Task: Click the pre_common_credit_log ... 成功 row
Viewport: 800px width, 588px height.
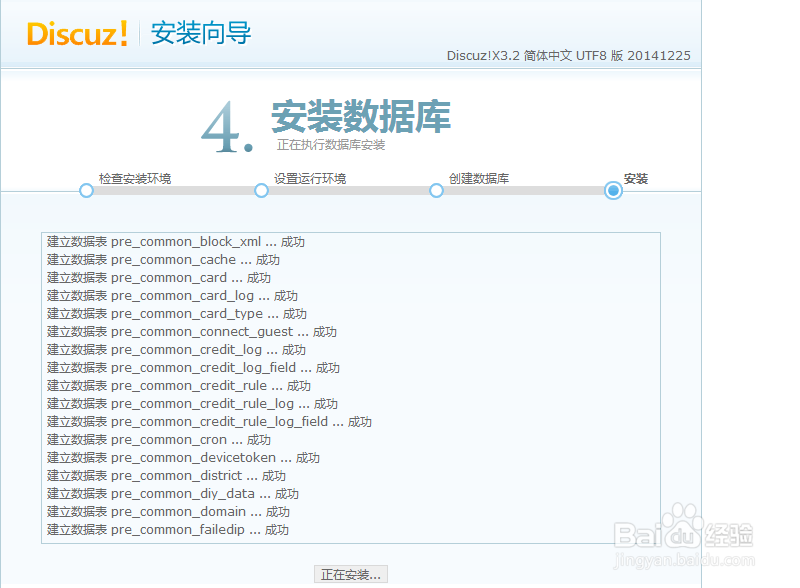Action: [176, 350]
